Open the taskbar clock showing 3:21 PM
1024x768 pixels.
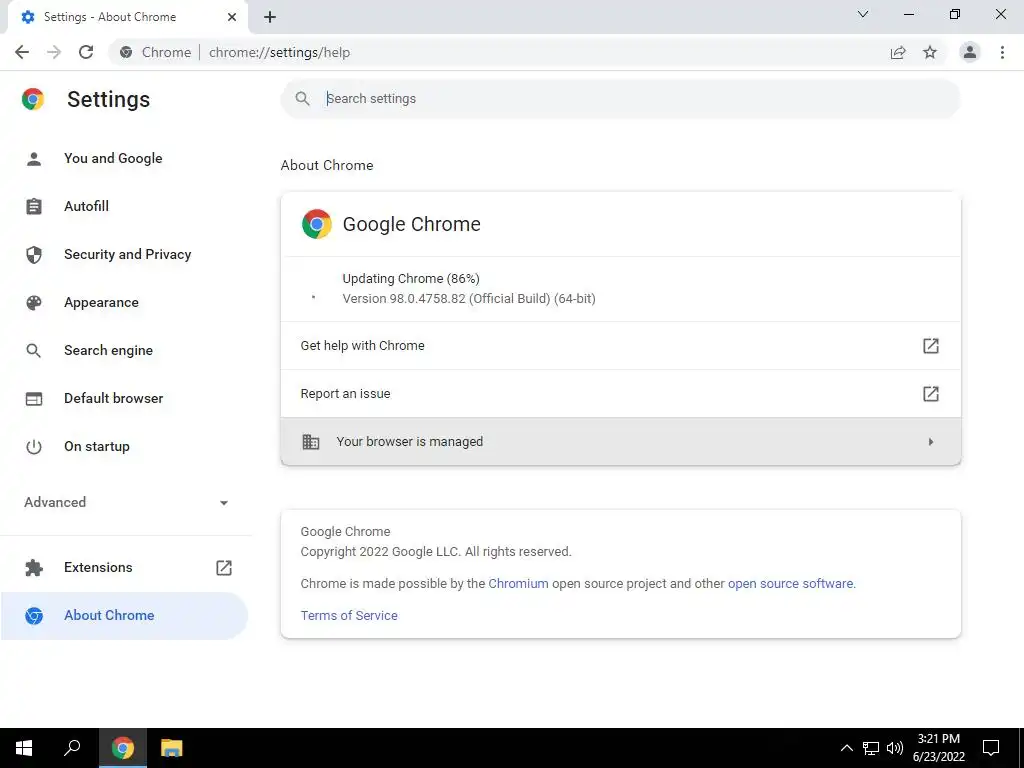coord(938,748)
